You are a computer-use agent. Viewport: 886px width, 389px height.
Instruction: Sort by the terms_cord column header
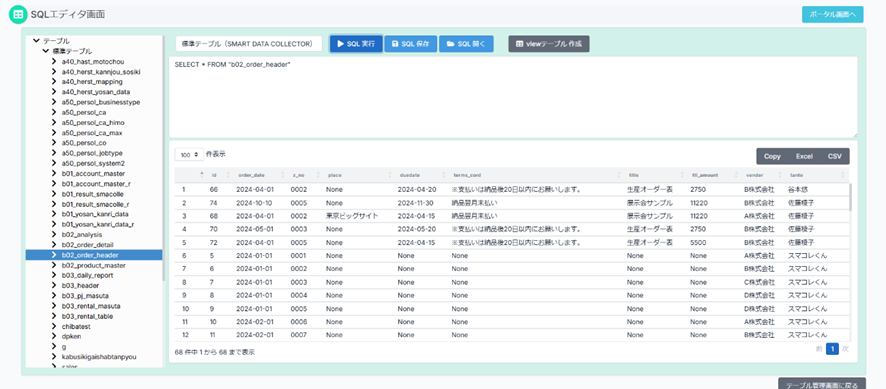pos(536,175)
